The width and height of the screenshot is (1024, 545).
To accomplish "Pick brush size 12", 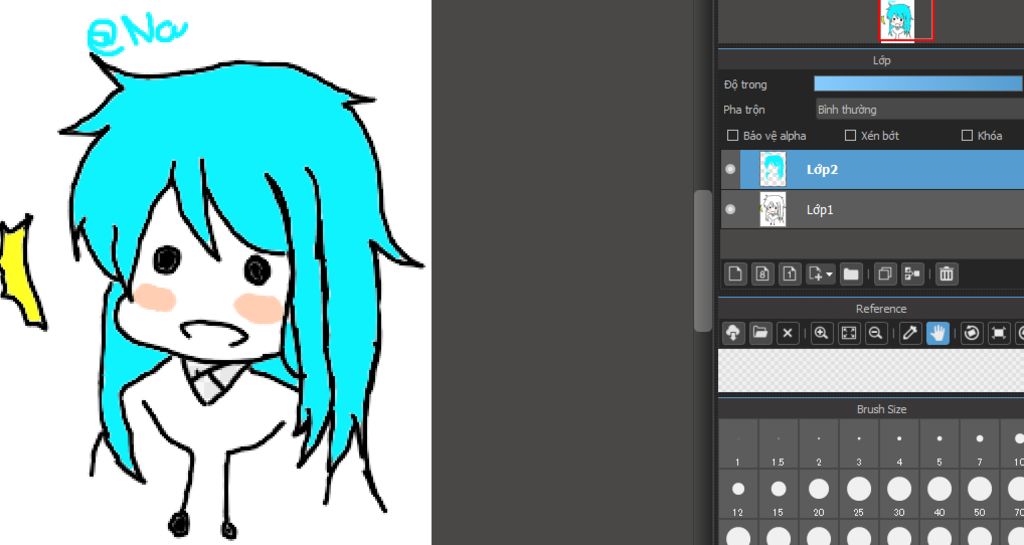I will [x=738, y=495].
